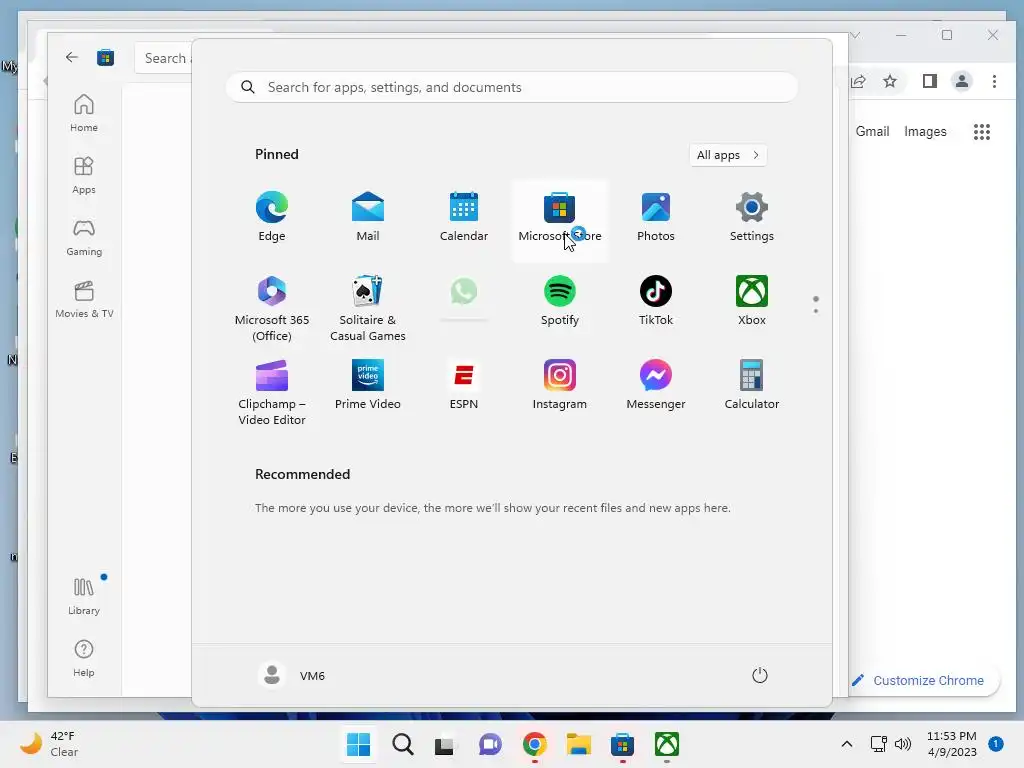Click Customize Chrome button
Image resolution: width=1024 pixels, height=768 pixels.
point(924,680)
